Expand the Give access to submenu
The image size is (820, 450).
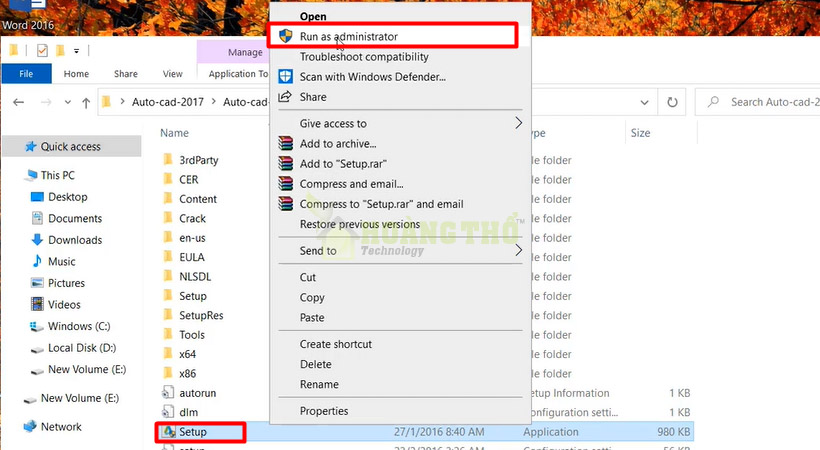coord(518,124)
